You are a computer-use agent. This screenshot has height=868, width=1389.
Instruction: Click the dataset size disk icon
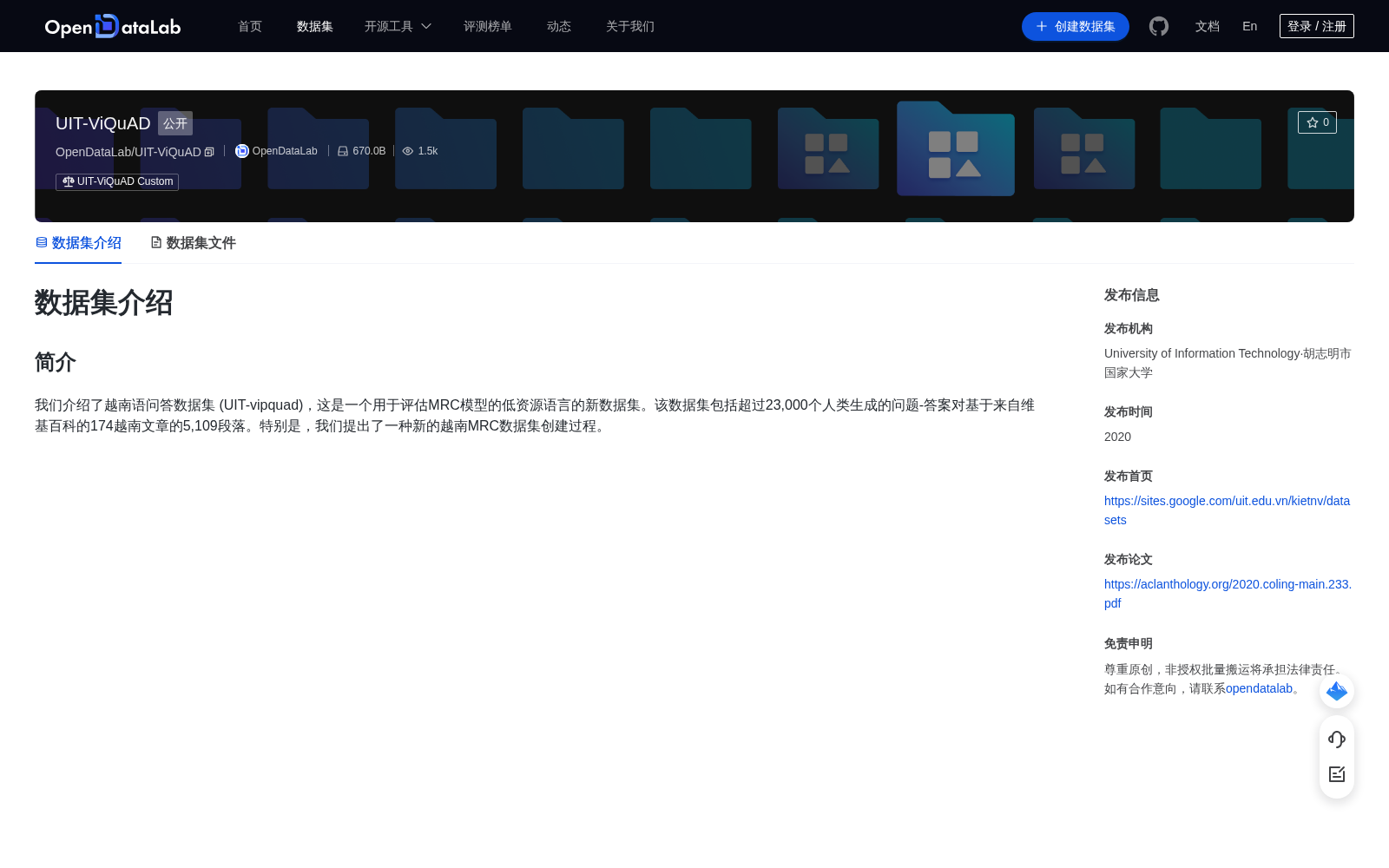click(x=343, y=151)
